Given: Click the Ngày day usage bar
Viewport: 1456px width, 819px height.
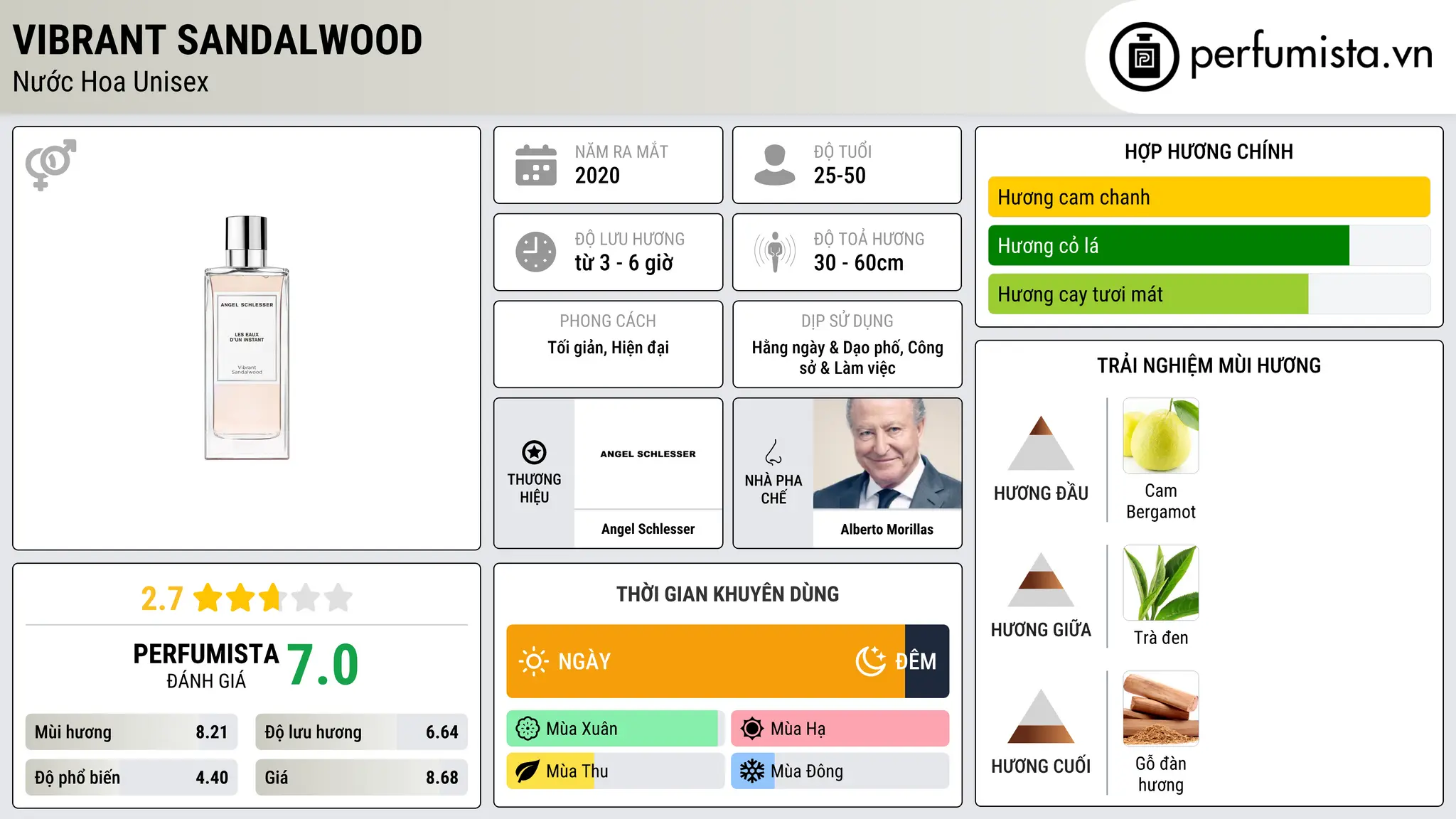Looking at the screenshot, I should [705, 661].
